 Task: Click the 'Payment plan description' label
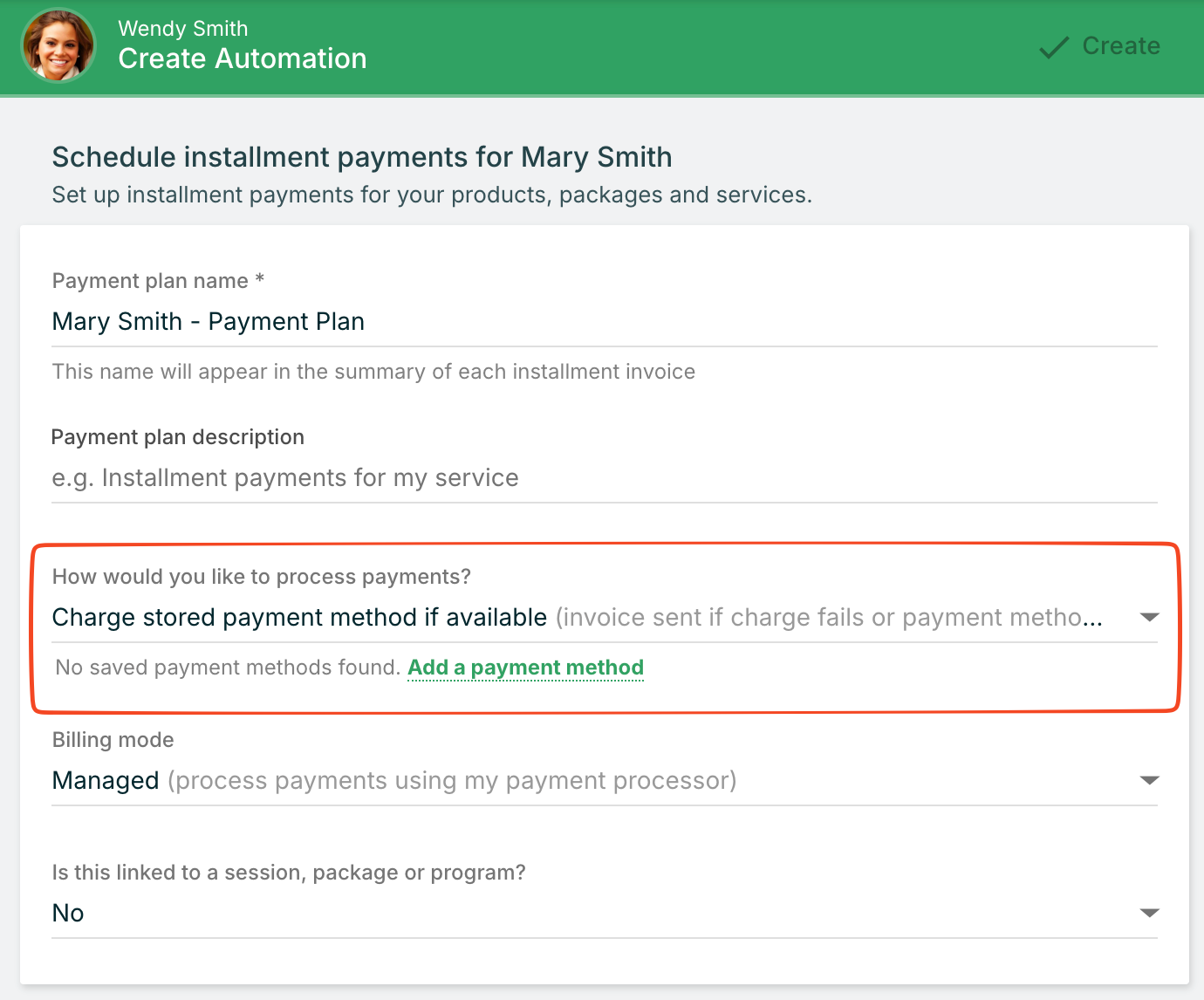[x=178, y=437]
